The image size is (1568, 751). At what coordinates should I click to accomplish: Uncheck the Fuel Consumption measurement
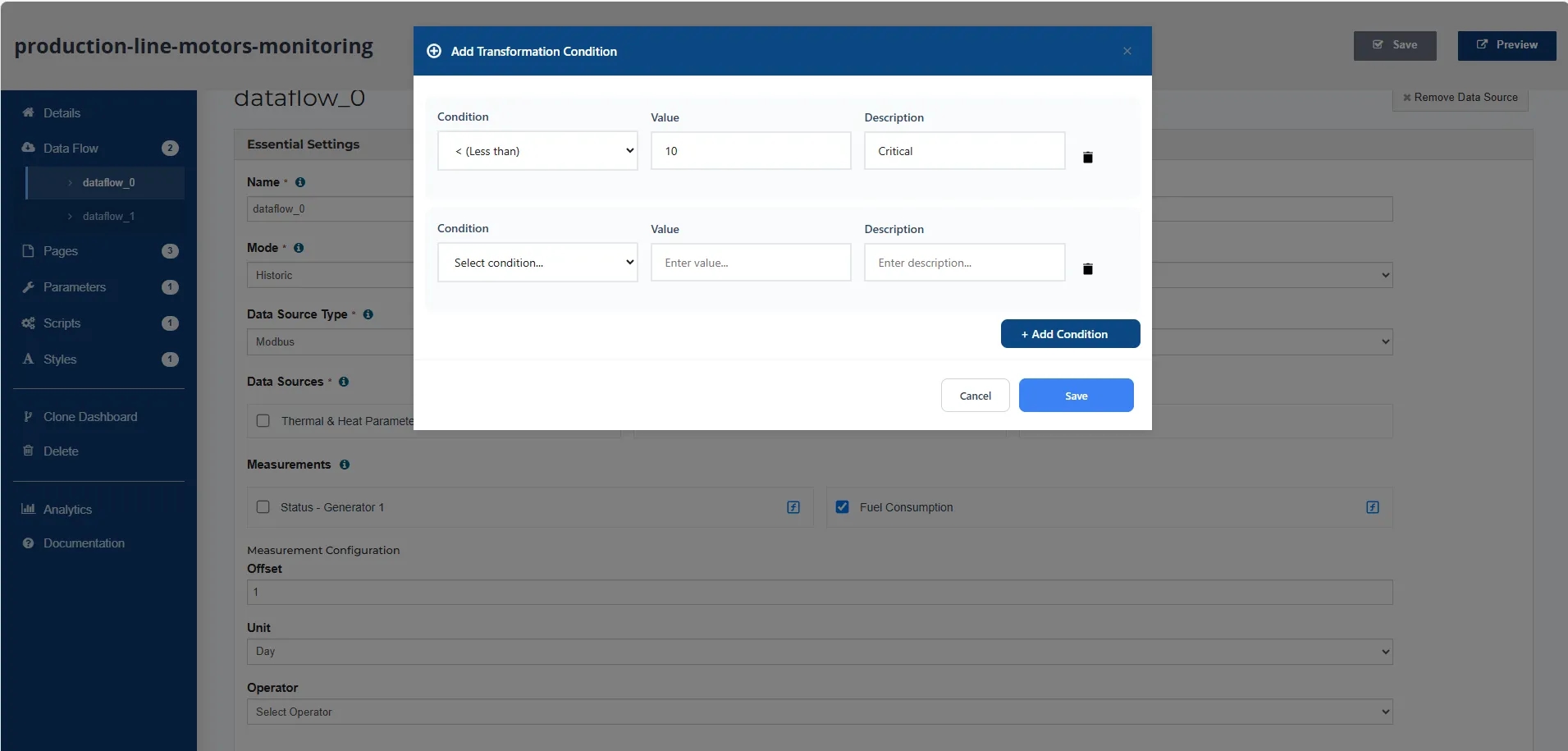pyautogui.click(x=842, y=506)
